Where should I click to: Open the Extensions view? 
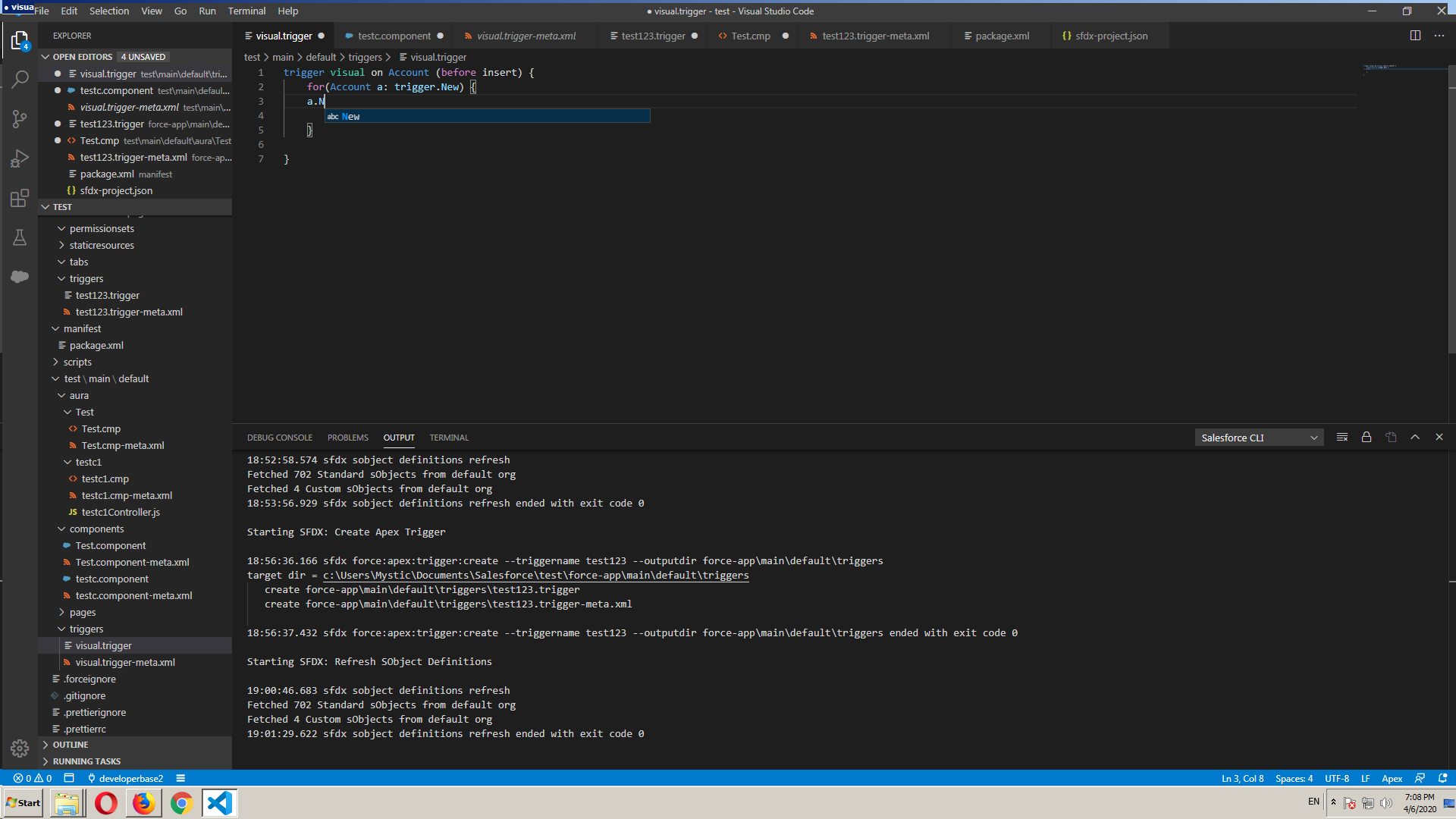point(20,198)
